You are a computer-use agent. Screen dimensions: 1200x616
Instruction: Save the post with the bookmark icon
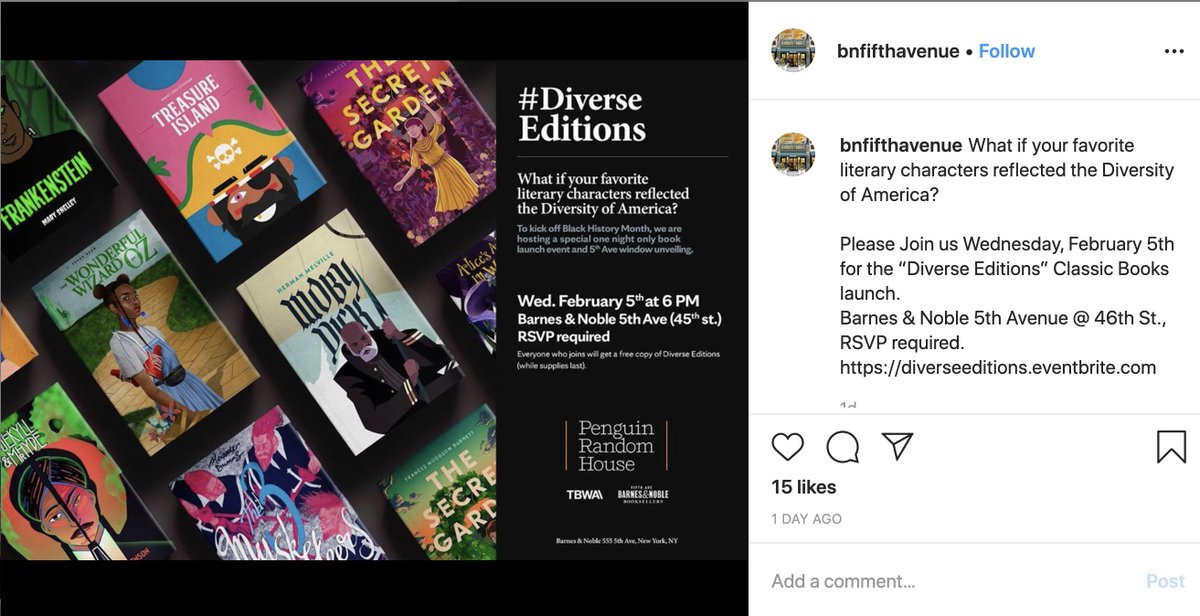click(x=1171, y=446)
